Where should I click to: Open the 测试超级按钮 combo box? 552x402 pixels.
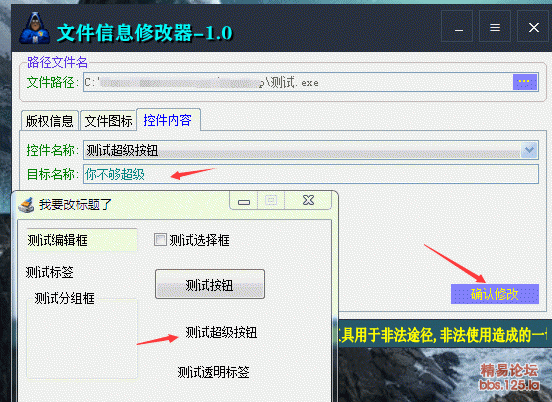(x=311, y=150)
